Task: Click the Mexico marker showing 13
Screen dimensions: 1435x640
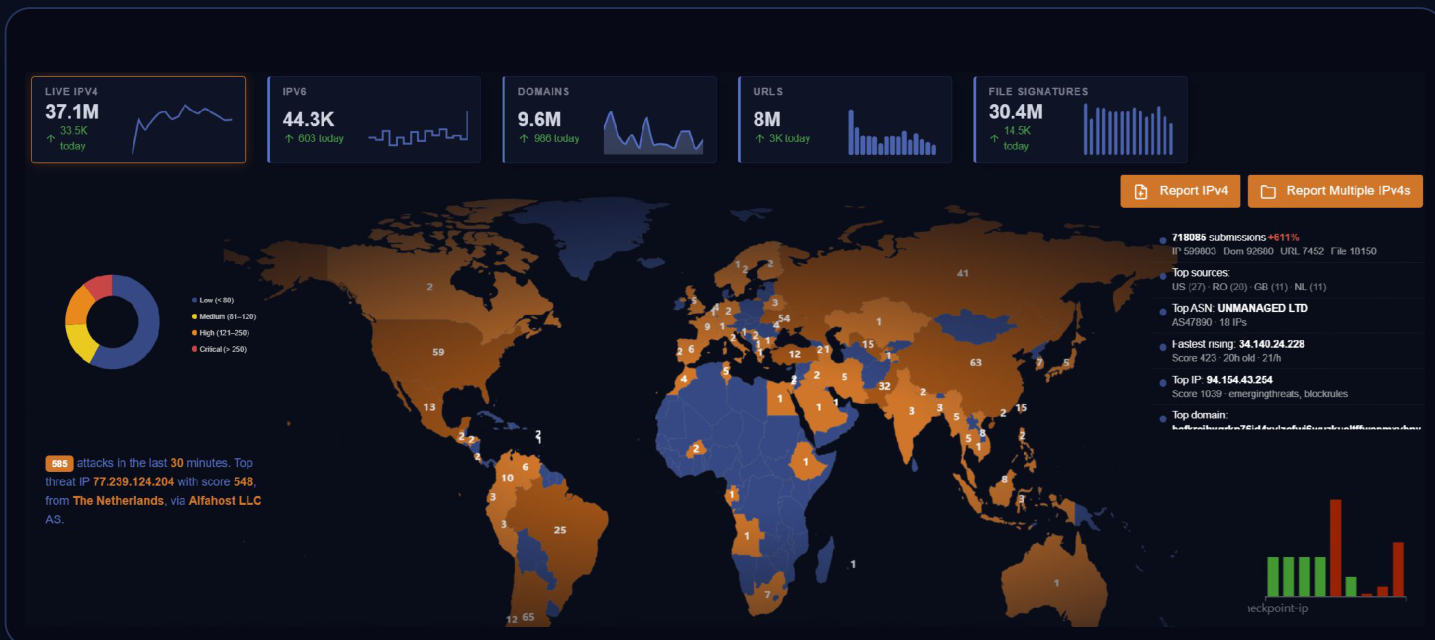Action: pyautogui.click(x=430, y=407)
